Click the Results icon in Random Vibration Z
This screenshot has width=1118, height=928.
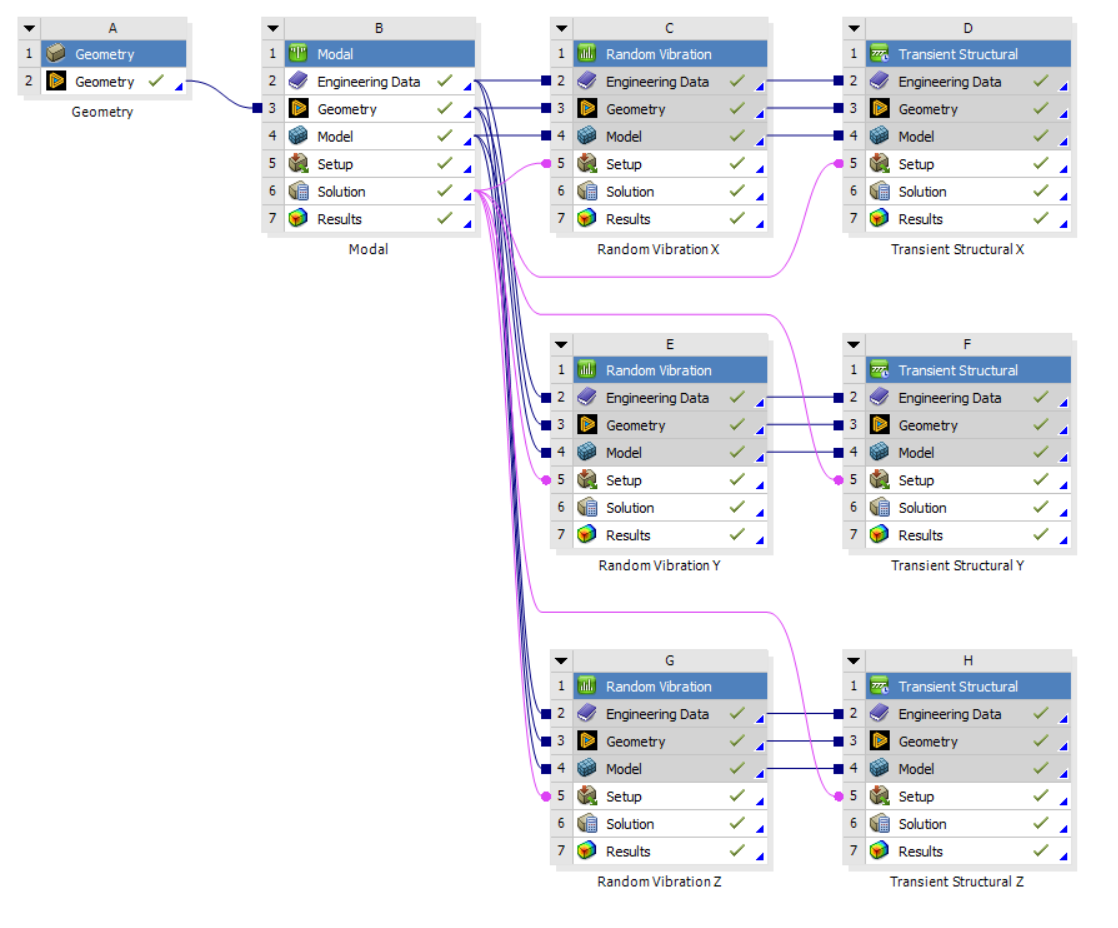click(x=586, y=851)
